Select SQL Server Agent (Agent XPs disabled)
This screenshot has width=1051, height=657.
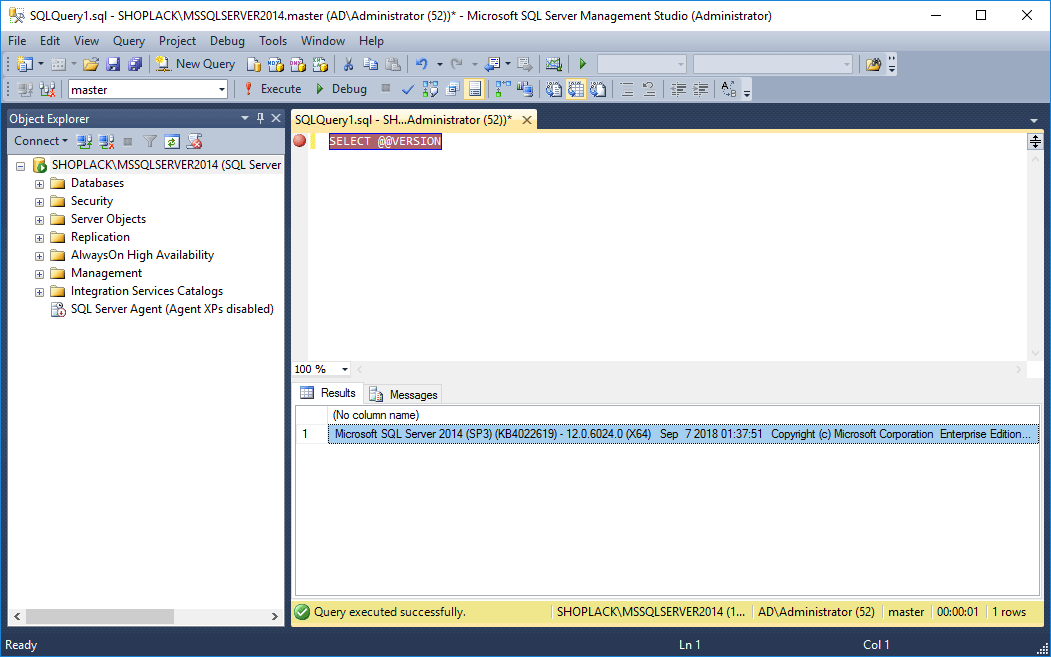[x=172, y=310]
